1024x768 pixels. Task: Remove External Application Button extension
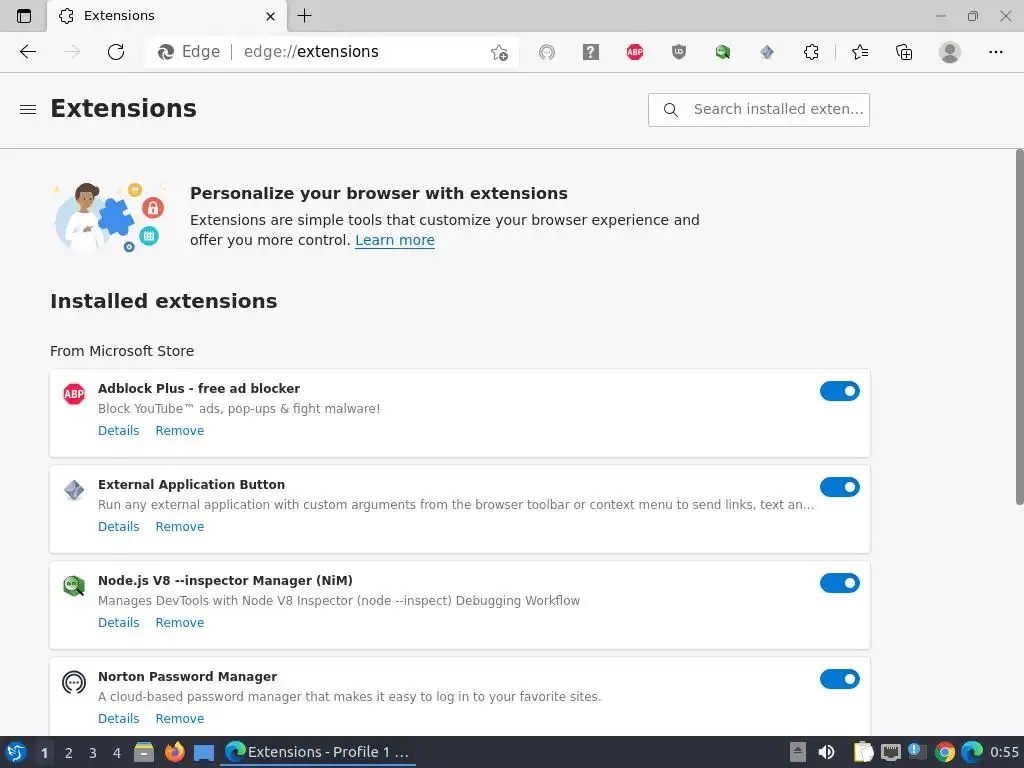point(180,526)
